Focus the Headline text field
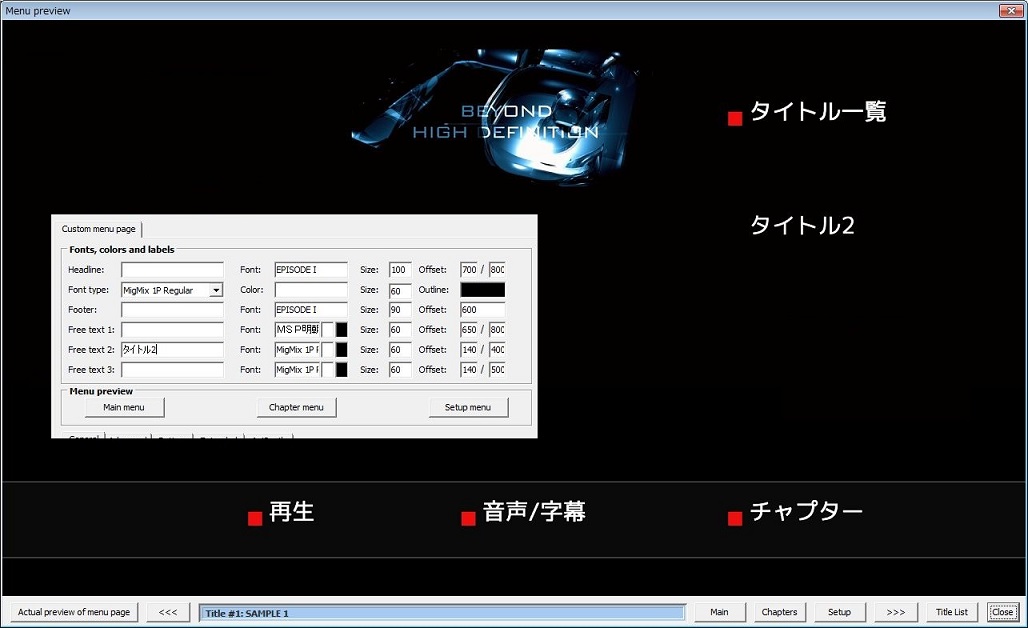This screenshot has height=628, width=1028. [172, 269]
